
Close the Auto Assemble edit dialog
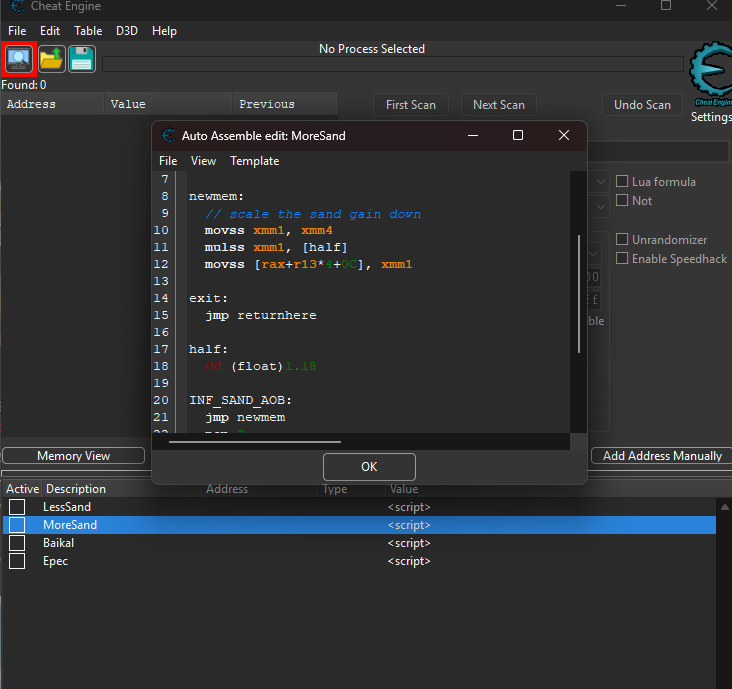[x=565, y=136]
